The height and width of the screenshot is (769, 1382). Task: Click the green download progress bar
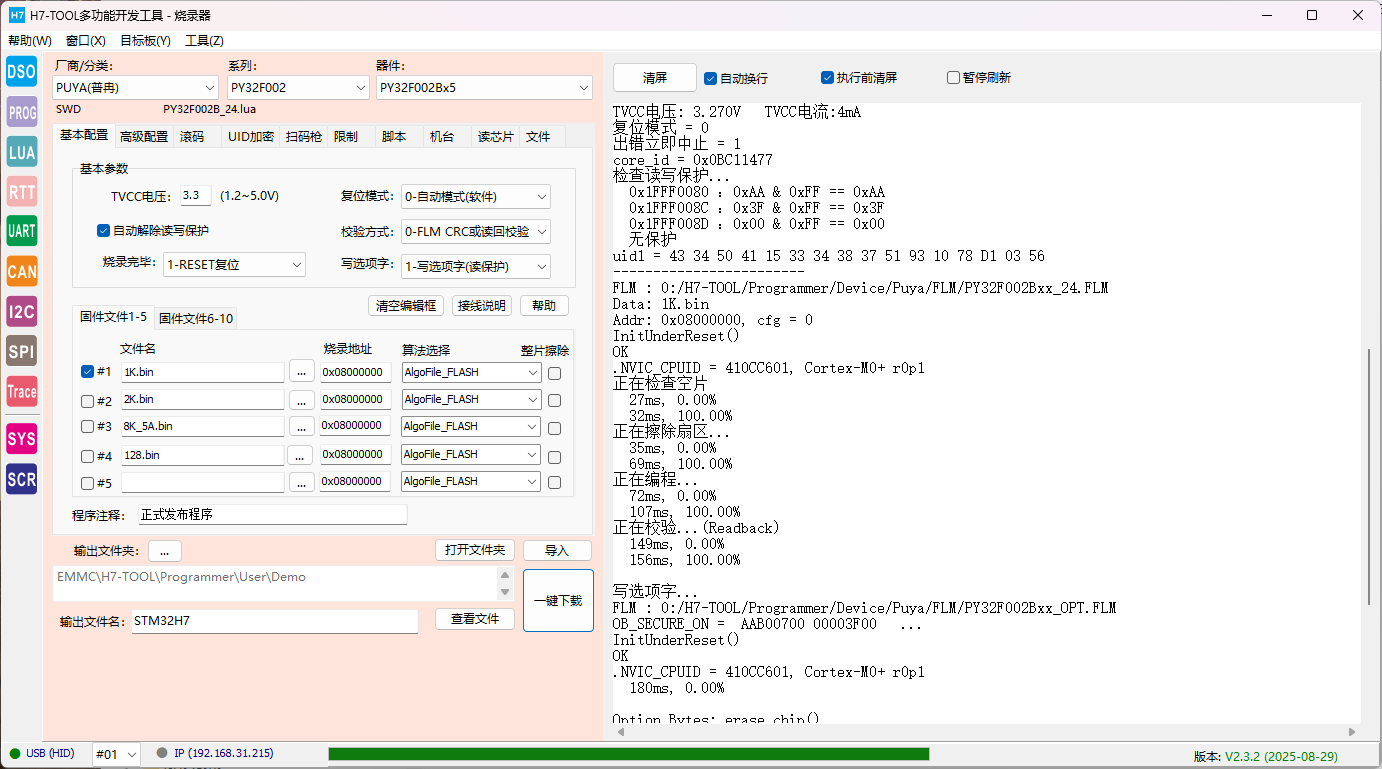pyautogui.click(x=629, y=754)
